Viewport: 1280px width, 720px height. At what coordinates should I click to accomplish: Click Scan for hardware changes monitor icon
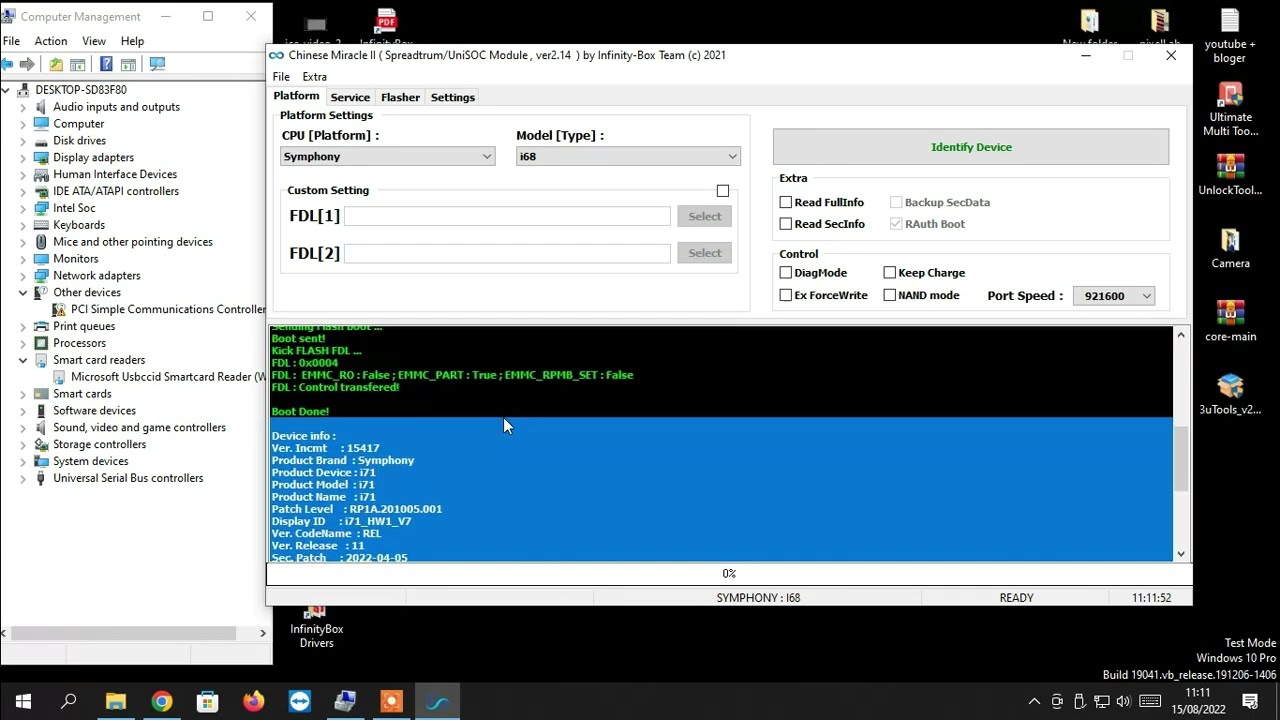[157, 64]
